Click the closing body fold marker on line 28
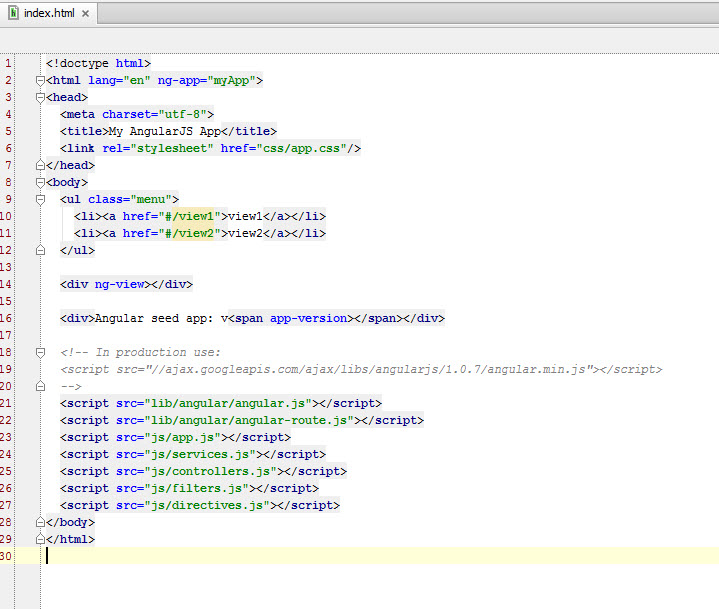Screen dimensions: 719x609 (x=40, y=522)
